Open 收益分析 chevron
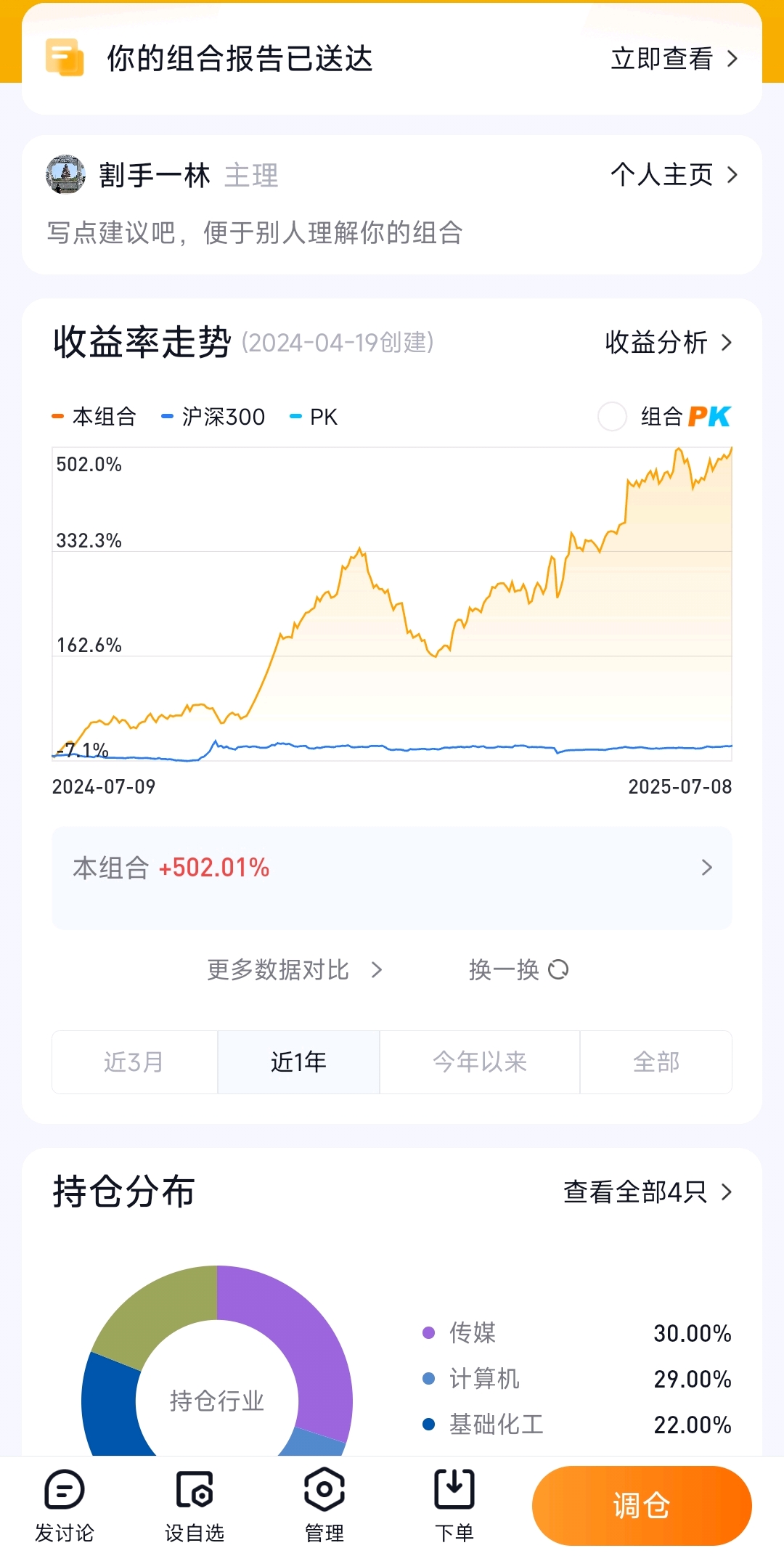 coord(727,342)
